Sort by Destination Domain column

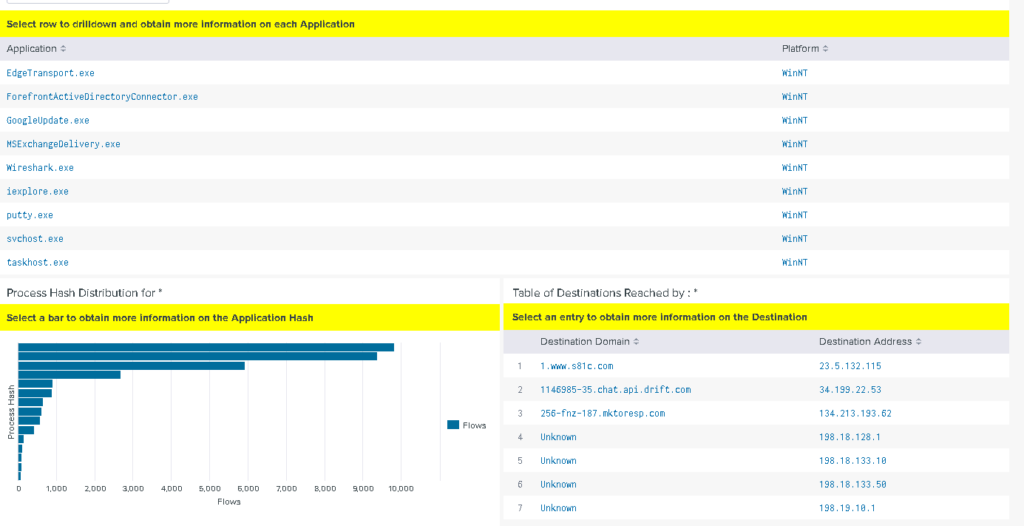pos(587,342)
